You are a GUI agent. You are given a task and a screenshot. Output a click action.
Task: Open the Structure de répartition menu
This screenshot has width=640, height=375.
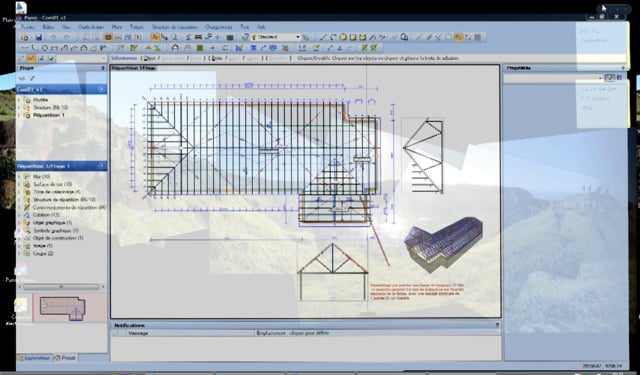point(175,27)
